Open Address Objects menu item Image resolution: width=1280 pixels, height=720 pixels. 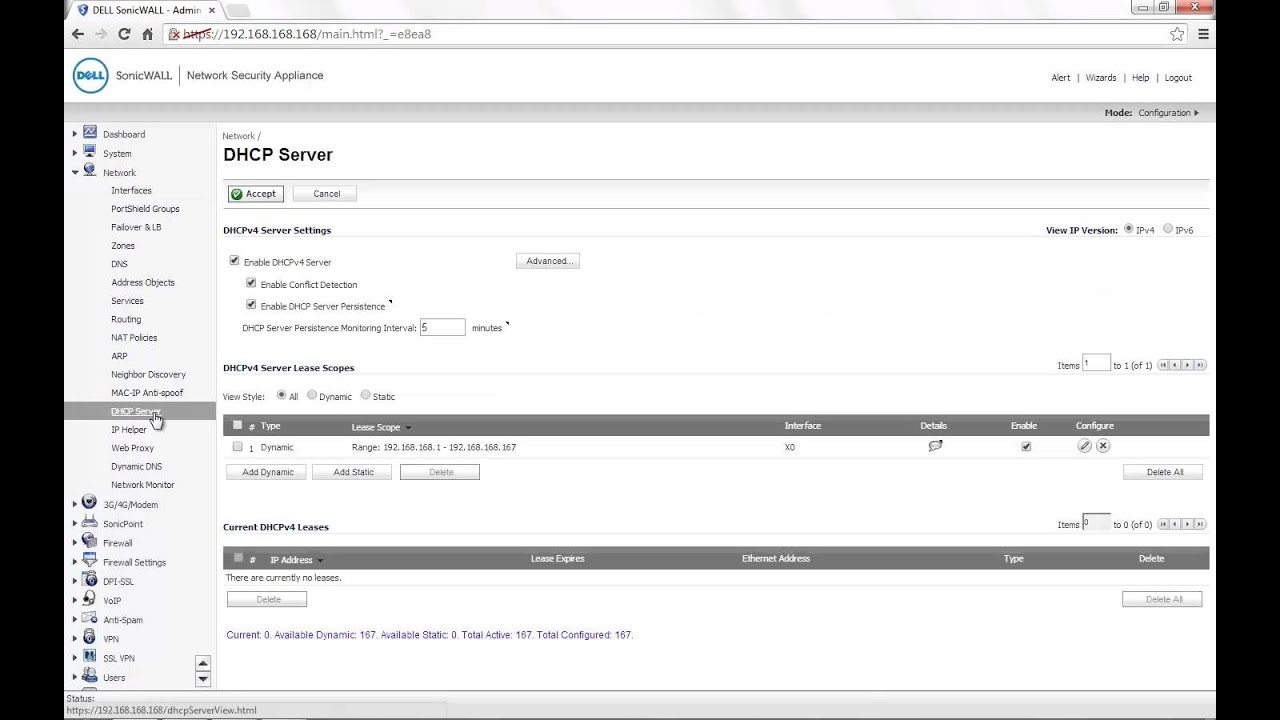(x=143, y=283)
